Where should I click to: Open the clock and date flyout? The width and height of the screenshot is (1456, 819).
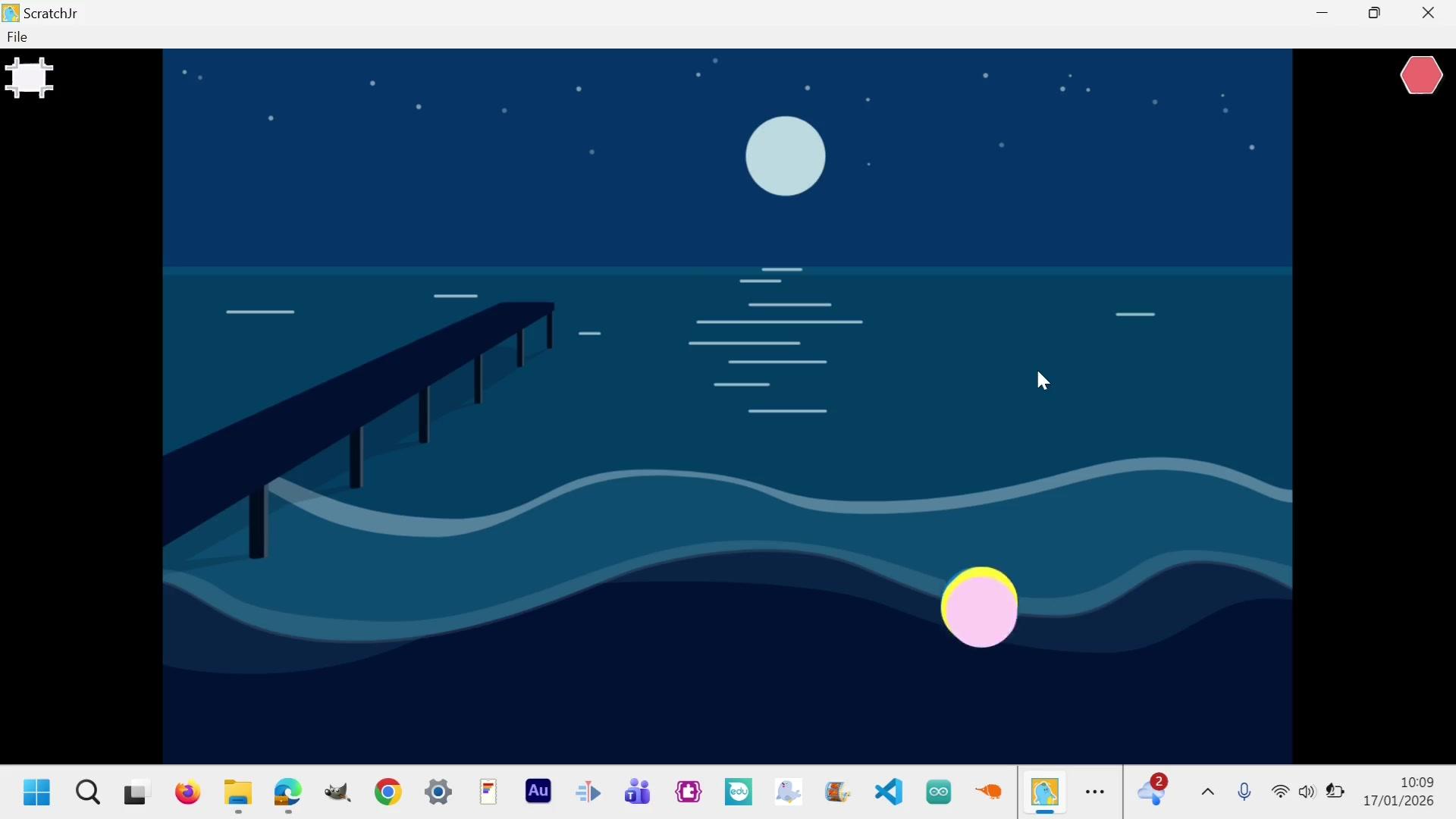pyautogui.click(x=1398, y=792)
